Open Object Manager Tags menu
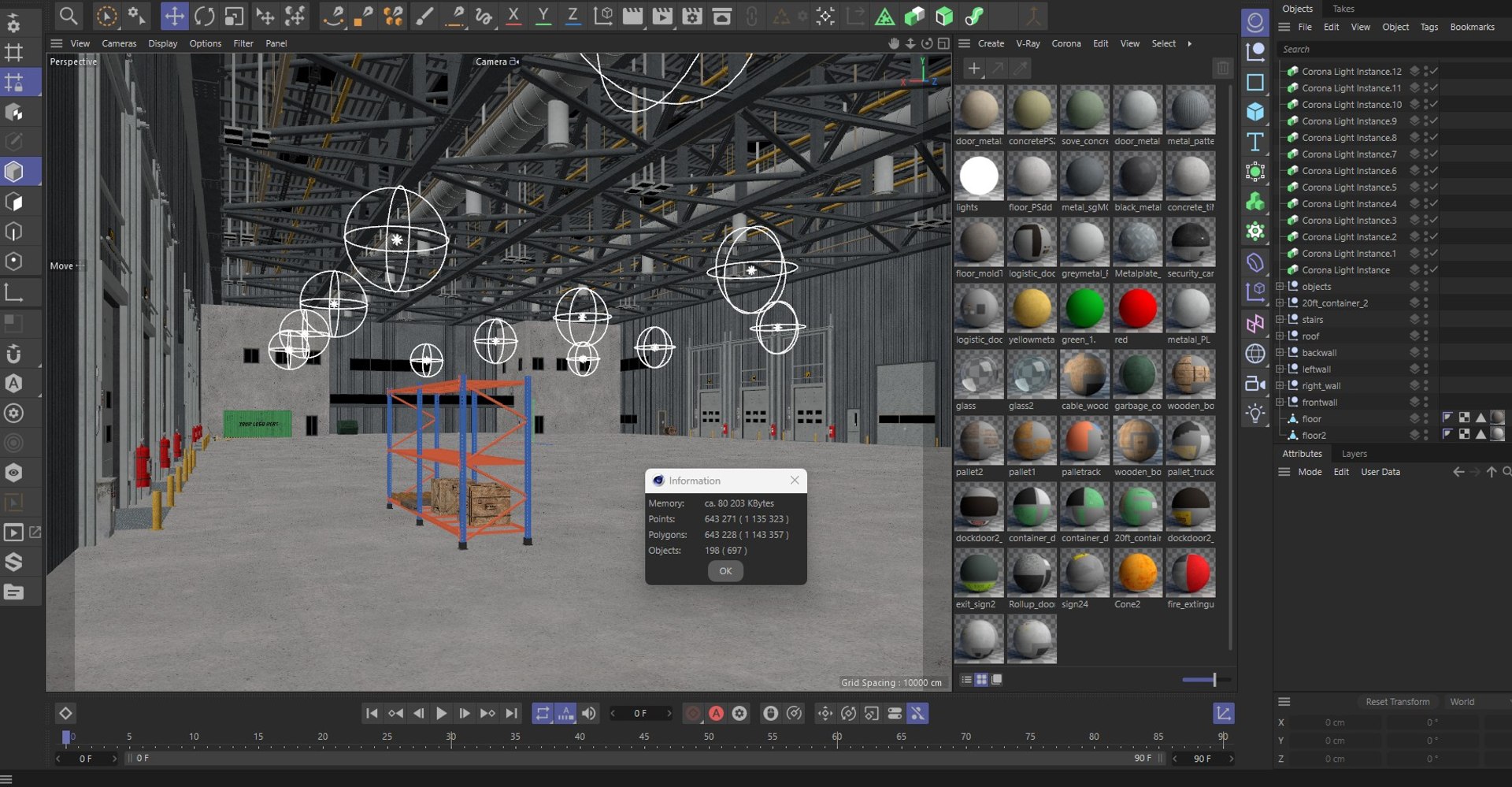Screen dimensions: 1512x787 [x=1429, y=27]
